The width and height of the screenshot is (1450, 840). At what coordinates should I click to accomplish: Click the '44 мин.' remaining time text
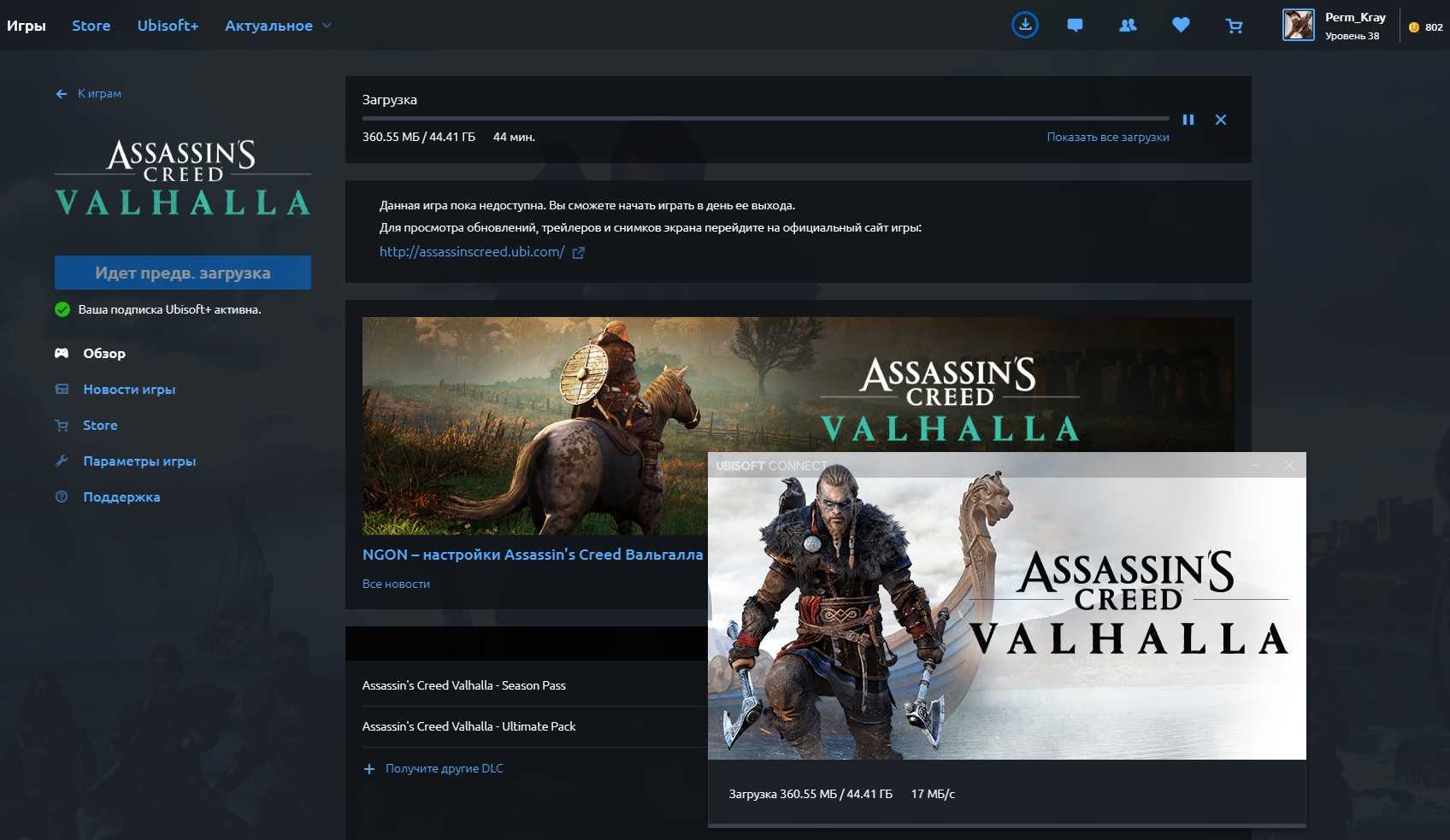[514, 137]
